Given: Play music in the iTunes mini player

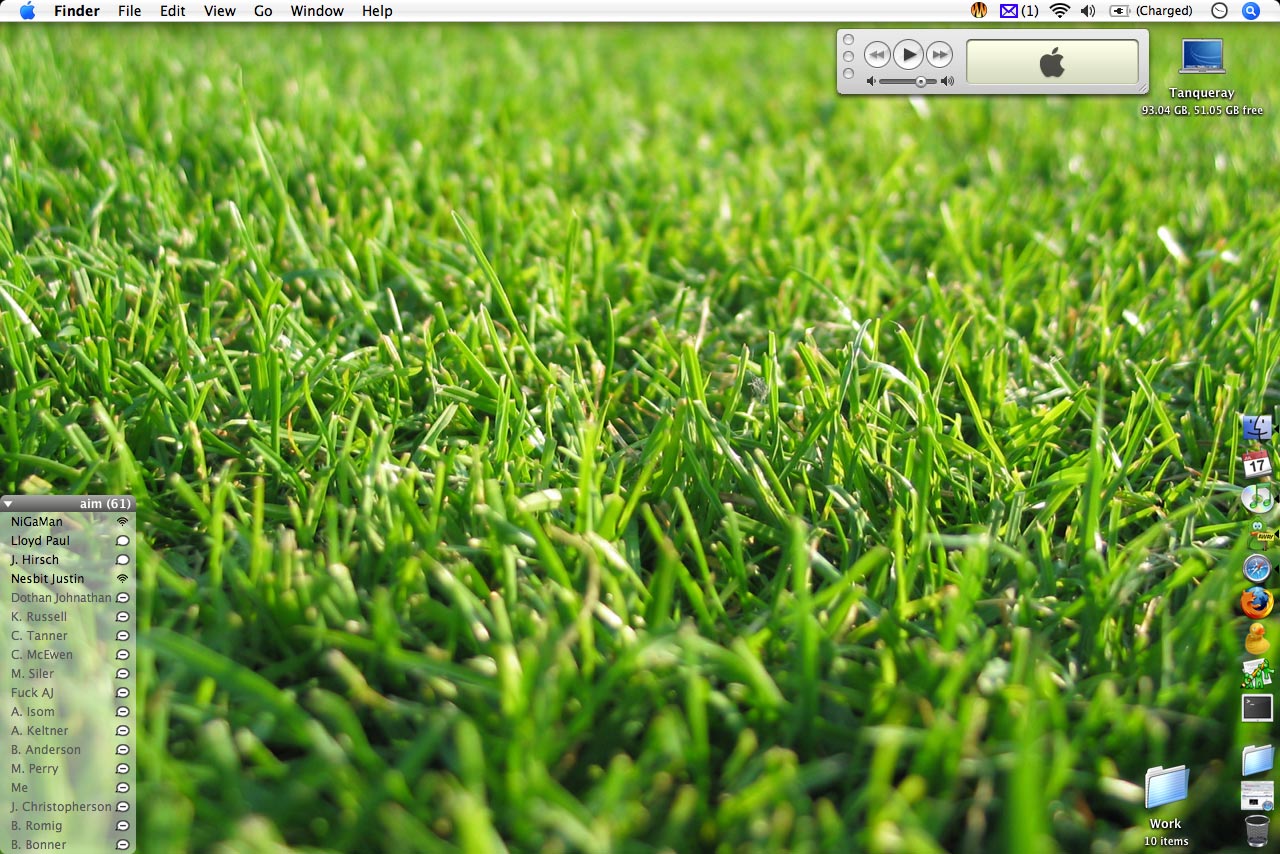Looking at the screenshot, I should click(x=908, y=54).
